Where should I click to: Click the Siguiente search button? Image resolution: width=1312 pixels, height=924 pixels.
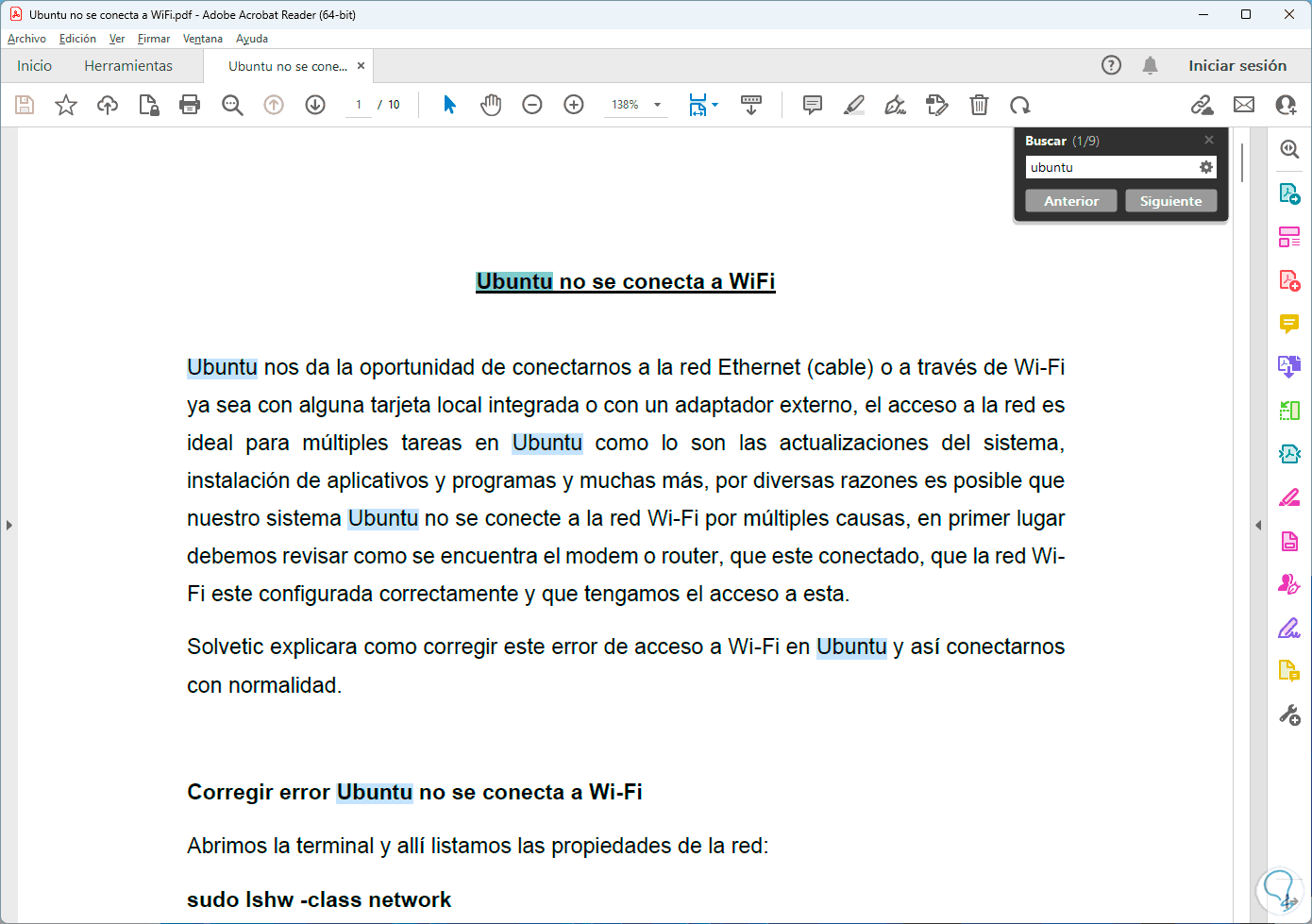click(1170, 201)
